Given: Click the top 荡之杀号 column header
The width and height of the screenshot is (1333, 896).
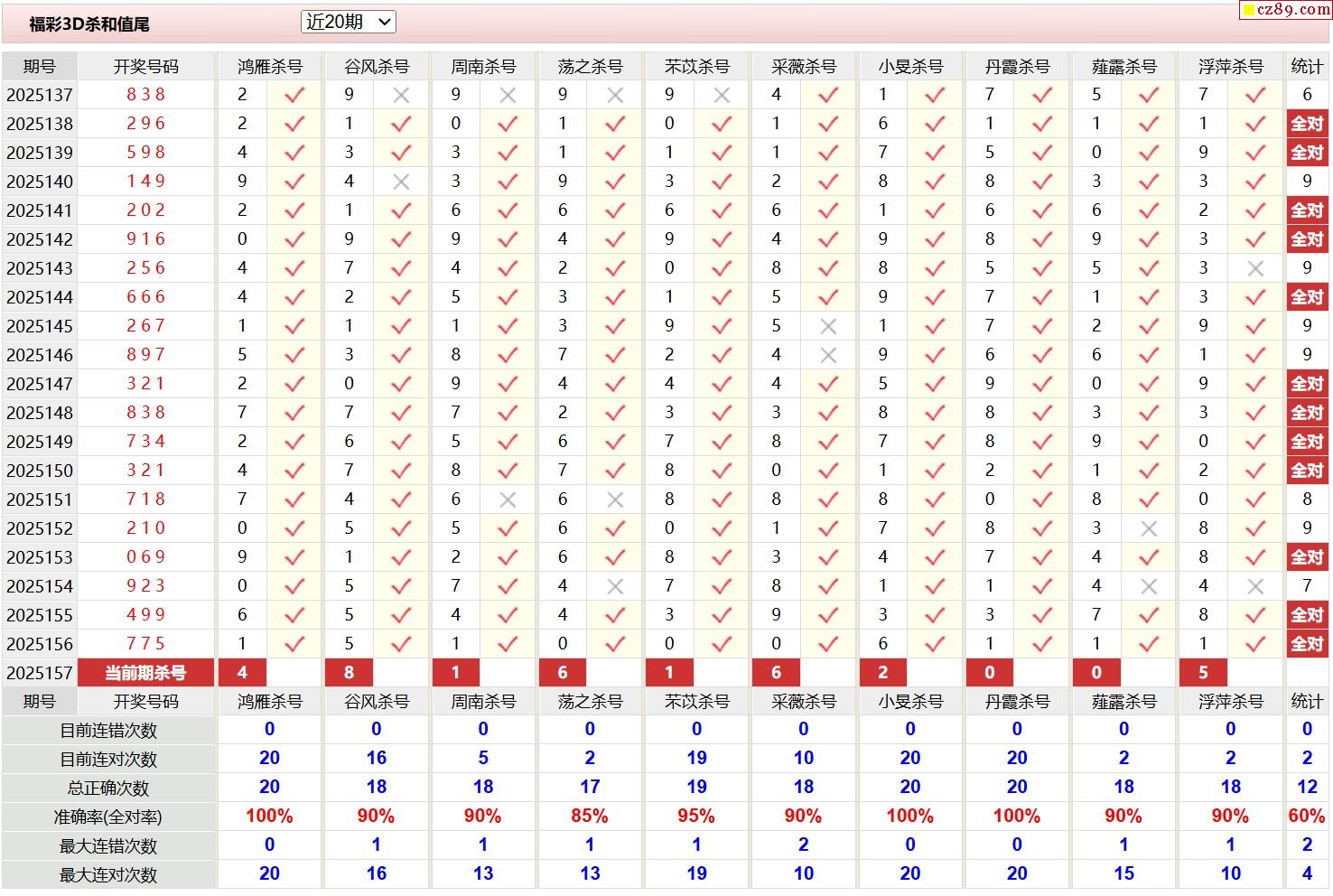Looking at the screenshot, I should [591, 66].
